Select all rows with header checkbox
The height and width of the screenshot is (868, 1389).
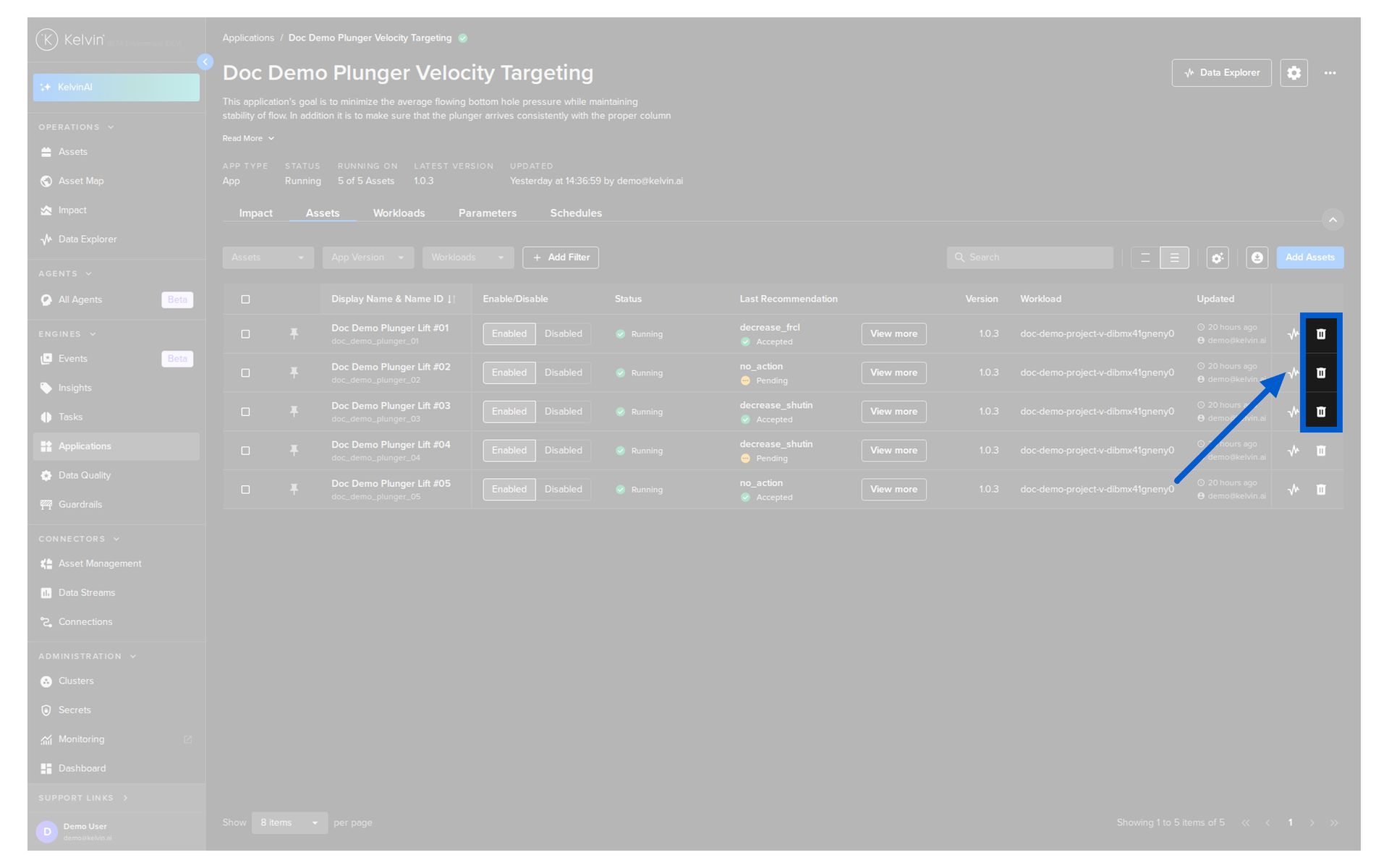point(245,299)
